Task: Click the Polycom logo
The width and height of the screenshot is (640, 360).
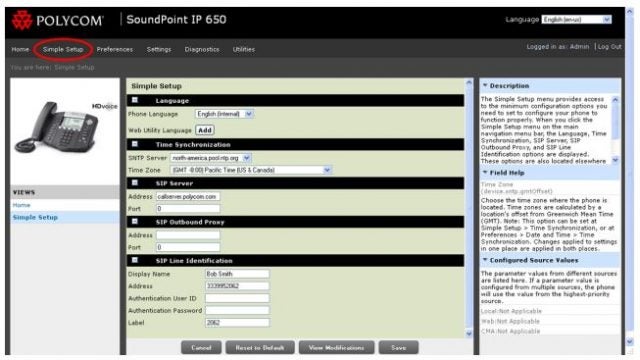Action: click(x=57, y=20)
